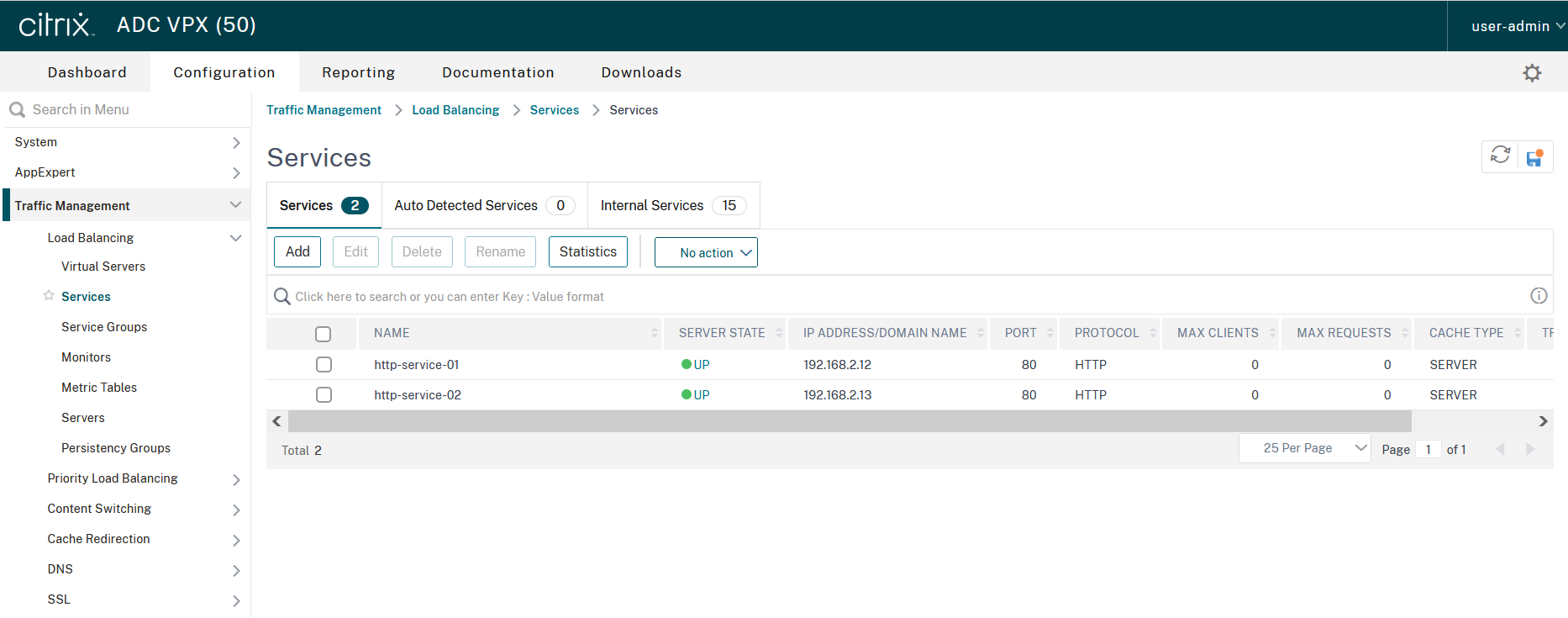
Task: Click the save configuration floppy disk icon
Action: pyautogui.click(x=1534, y=157)
